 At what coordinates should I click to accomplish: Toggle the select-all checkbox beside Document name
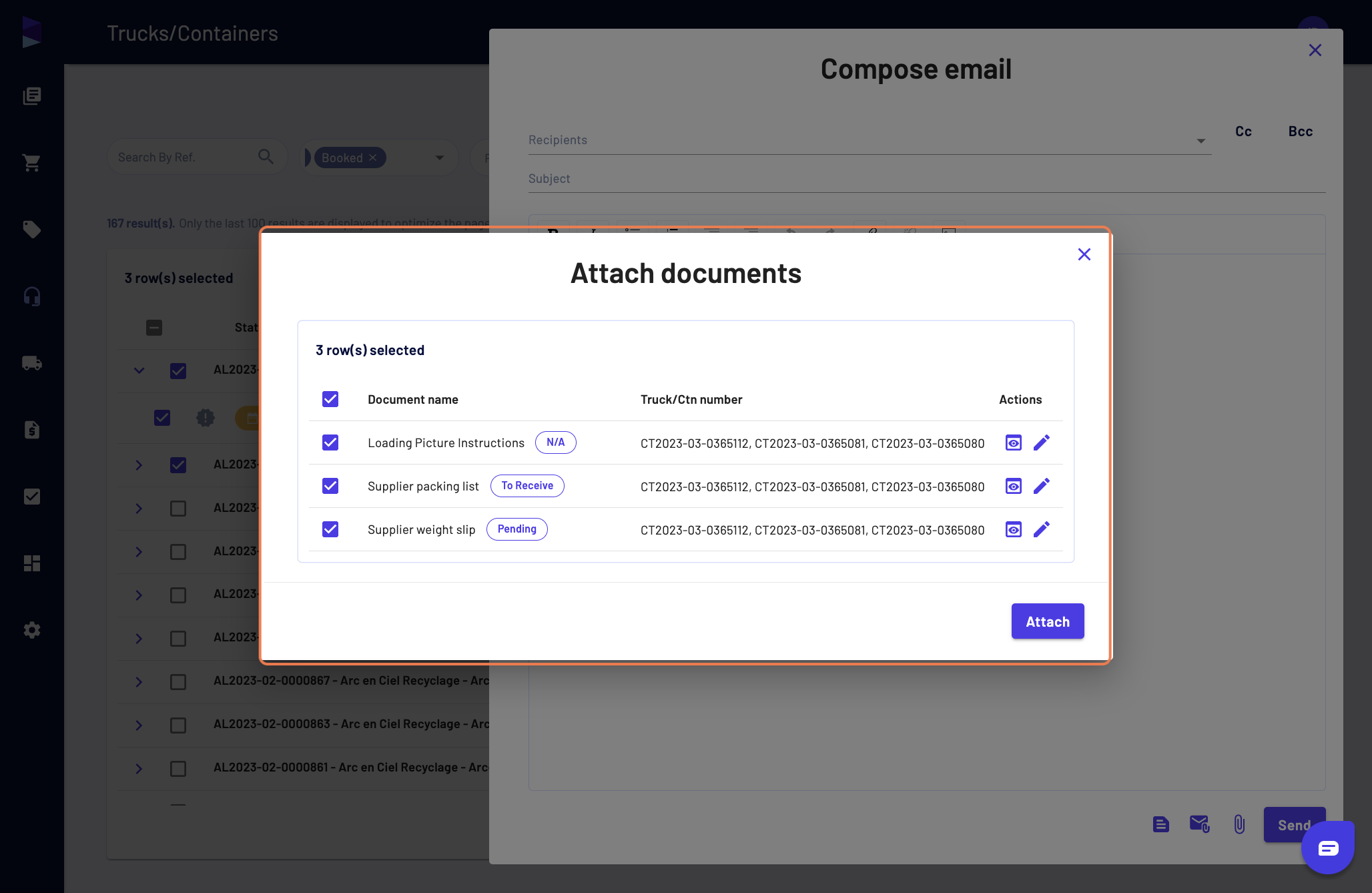(x=330, y=399)
